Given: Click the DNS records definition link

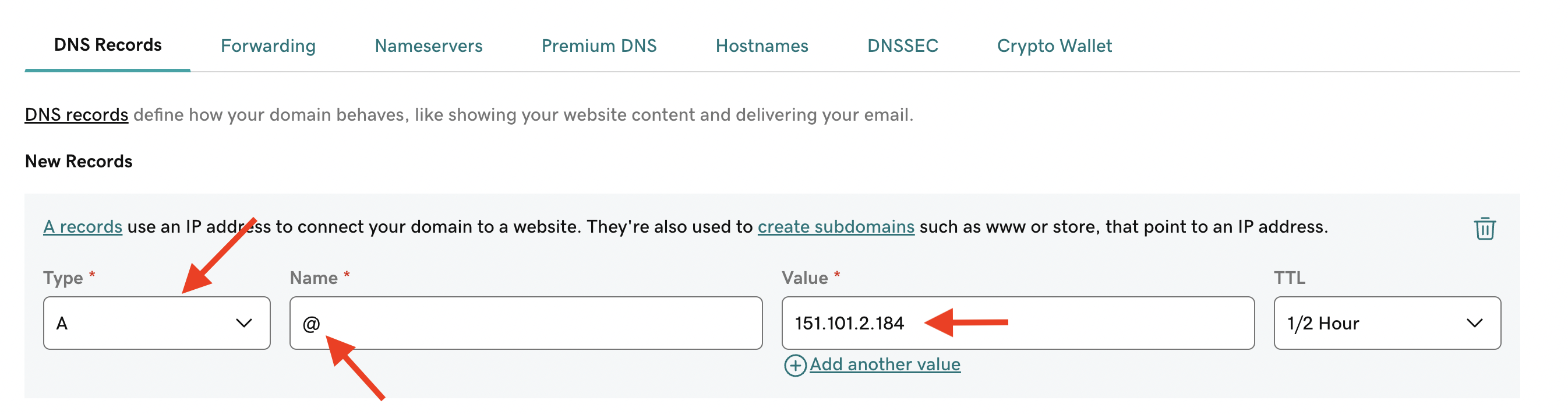Looking at the screenshot, I should point(76,115).
